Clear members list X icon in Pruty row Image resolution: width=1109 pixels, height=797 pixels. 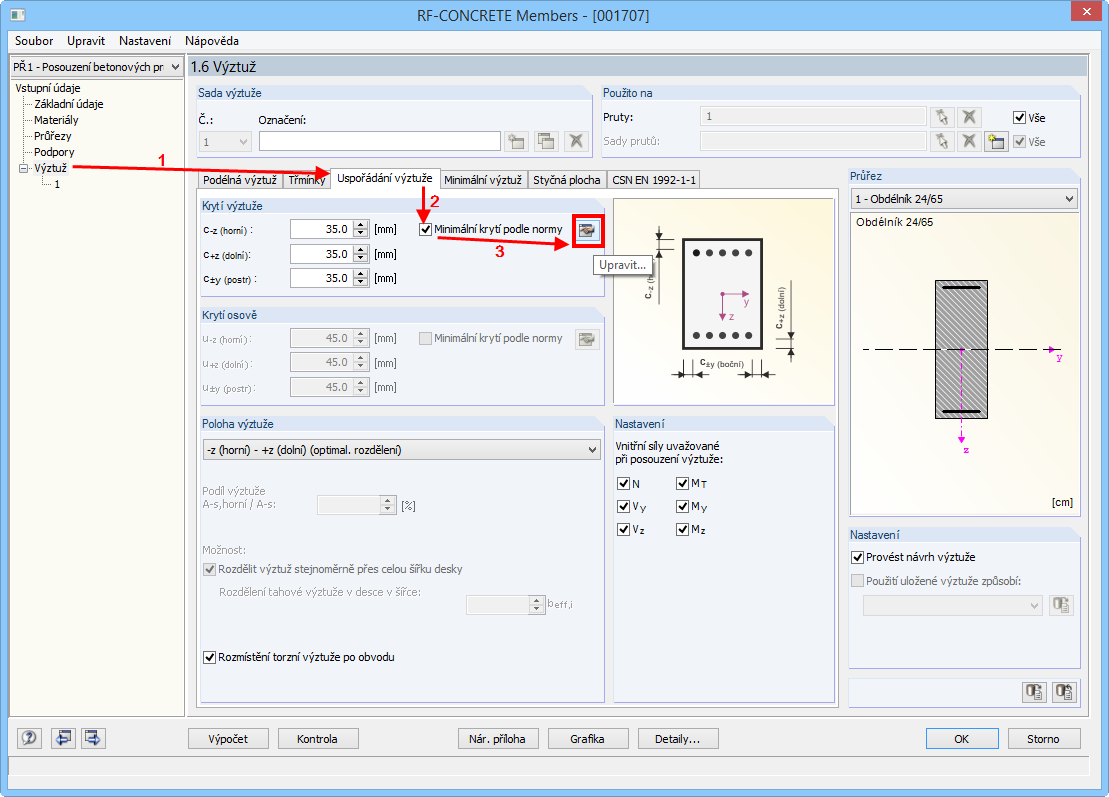969,117
